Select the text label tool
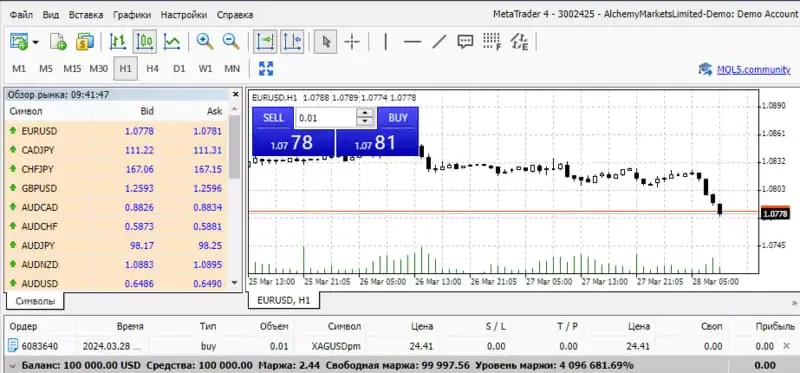Image resolution: width=800 pixels, height=373 pixels. click(465, 42)
